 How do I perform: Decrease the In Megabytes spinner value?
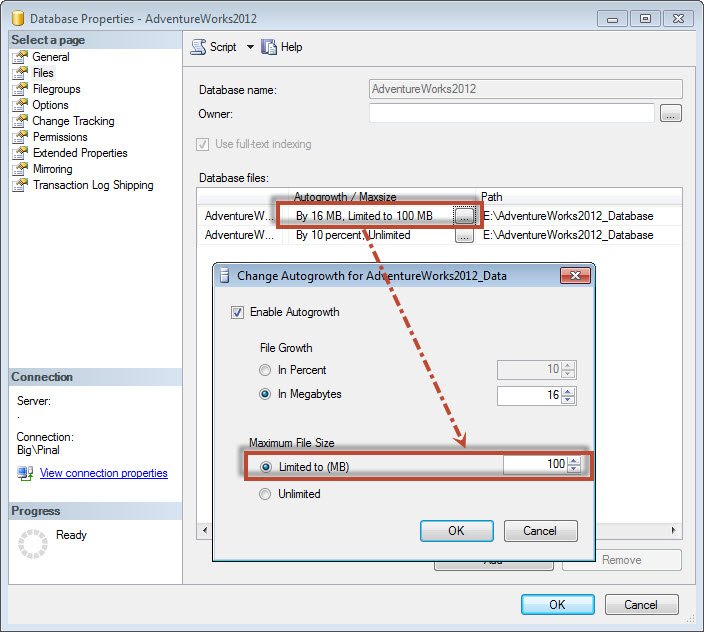568,400
